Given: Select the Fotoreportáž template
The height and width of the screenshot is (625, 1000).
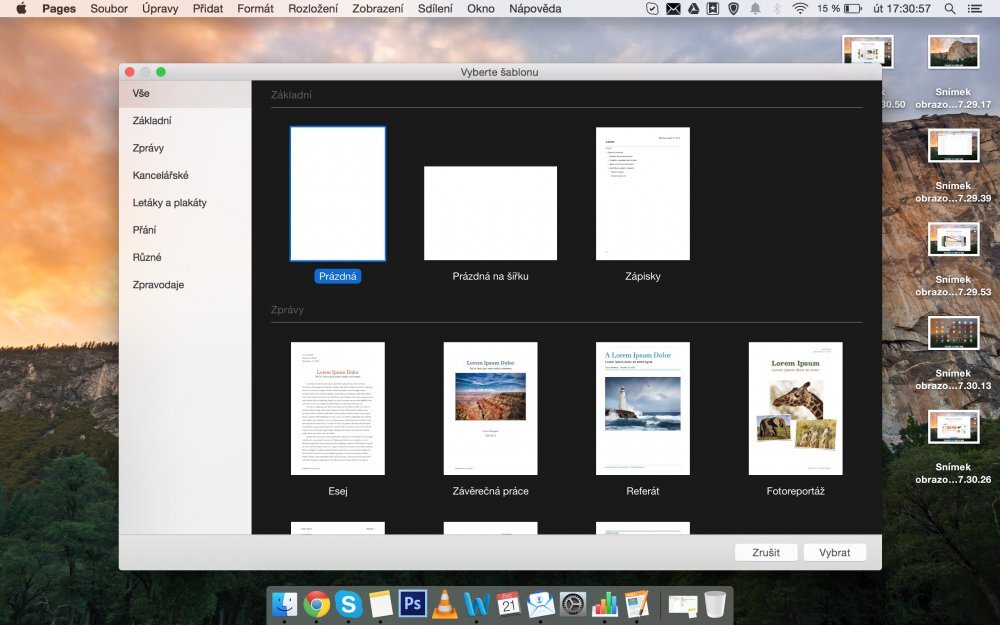Looking at the screenshot, I should coord(795,408).
